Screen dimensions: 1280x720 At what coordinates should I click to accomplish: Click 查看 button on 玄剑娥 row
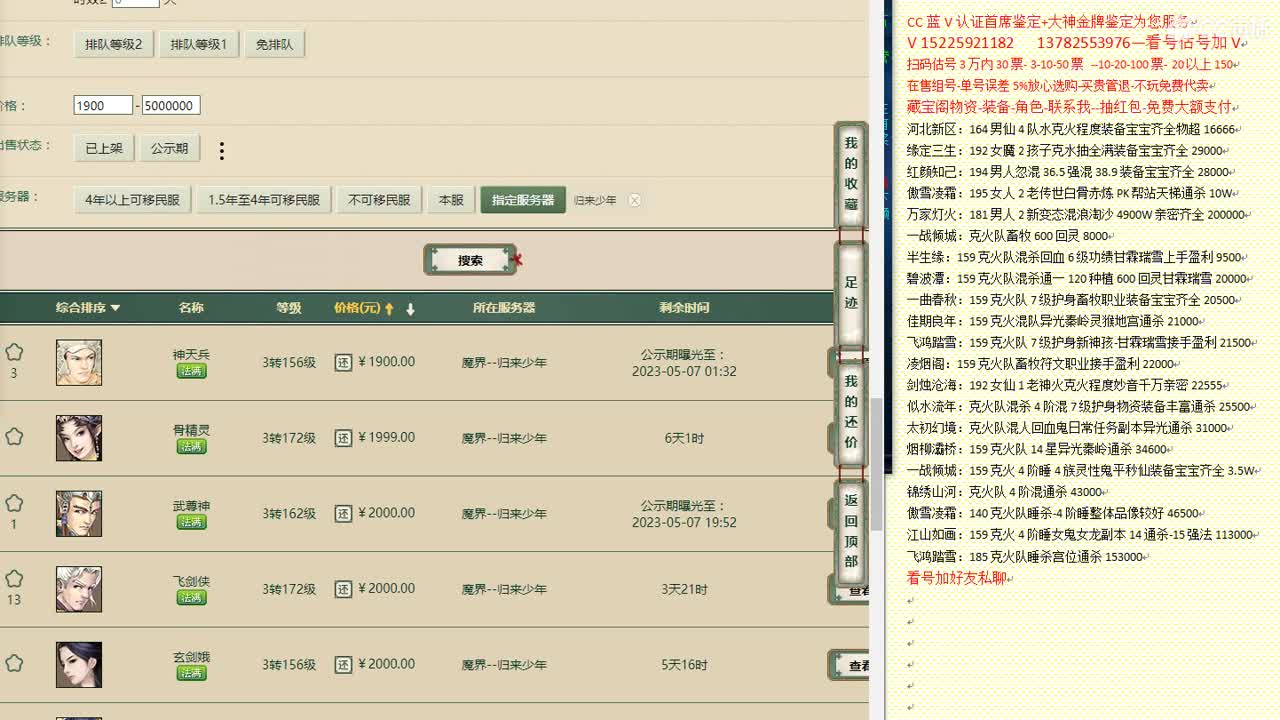(x=851, y=666)
